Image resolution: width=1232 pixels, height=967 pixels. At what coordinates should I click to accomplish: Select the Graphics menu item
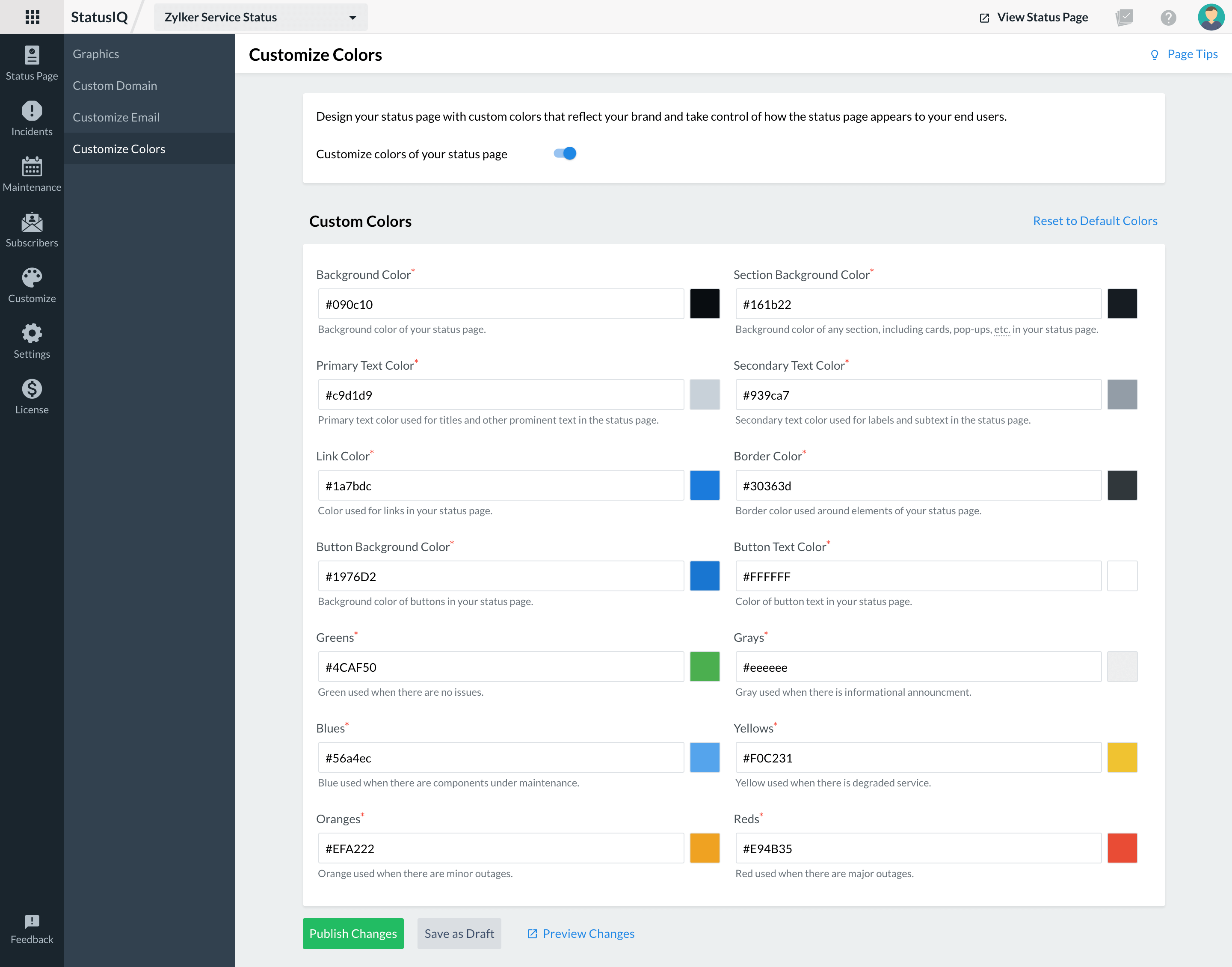click(96, 54)
